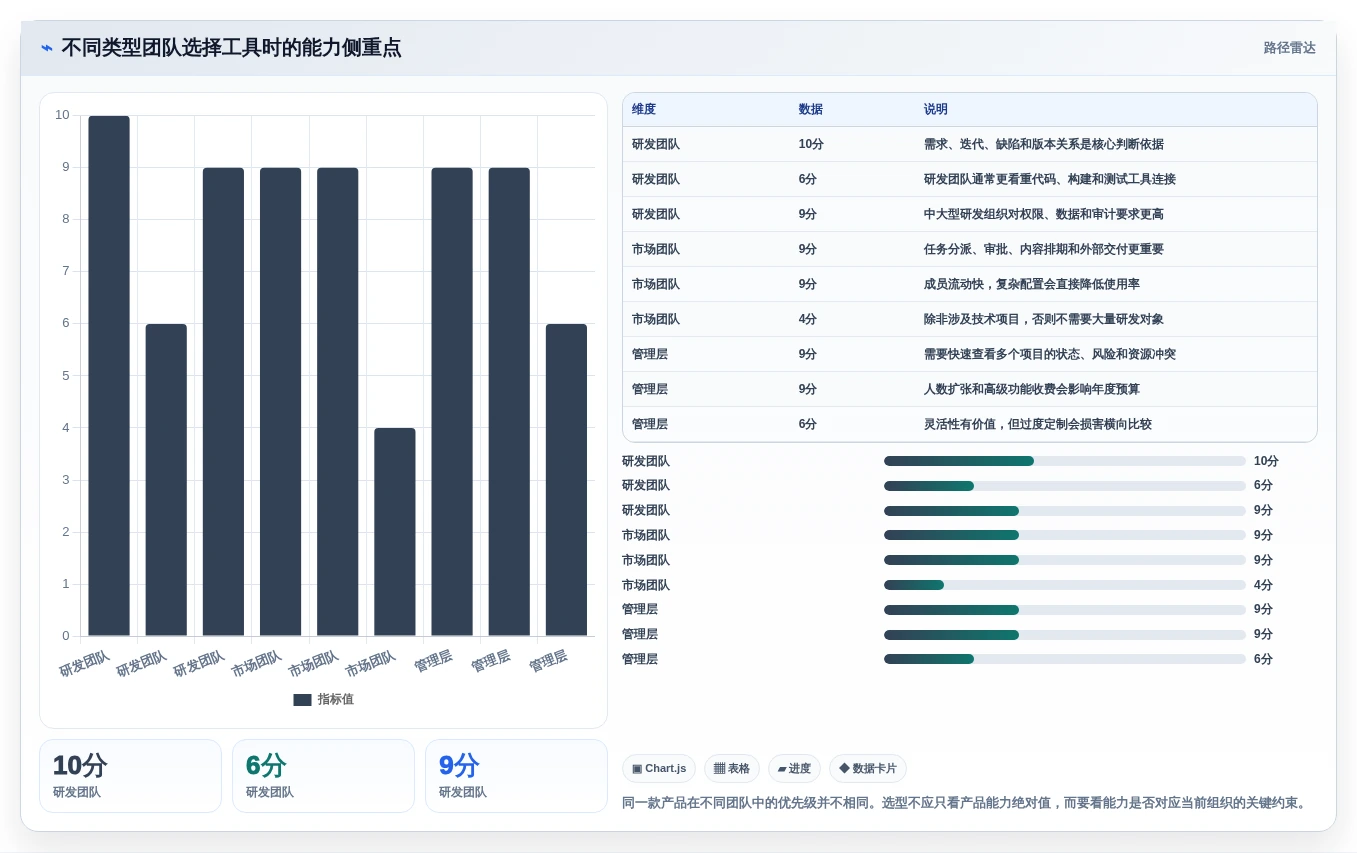The height and width of the screenshot is (853, 1357).
Task: Click the lightning icon beside the page title
Action: 47,48
